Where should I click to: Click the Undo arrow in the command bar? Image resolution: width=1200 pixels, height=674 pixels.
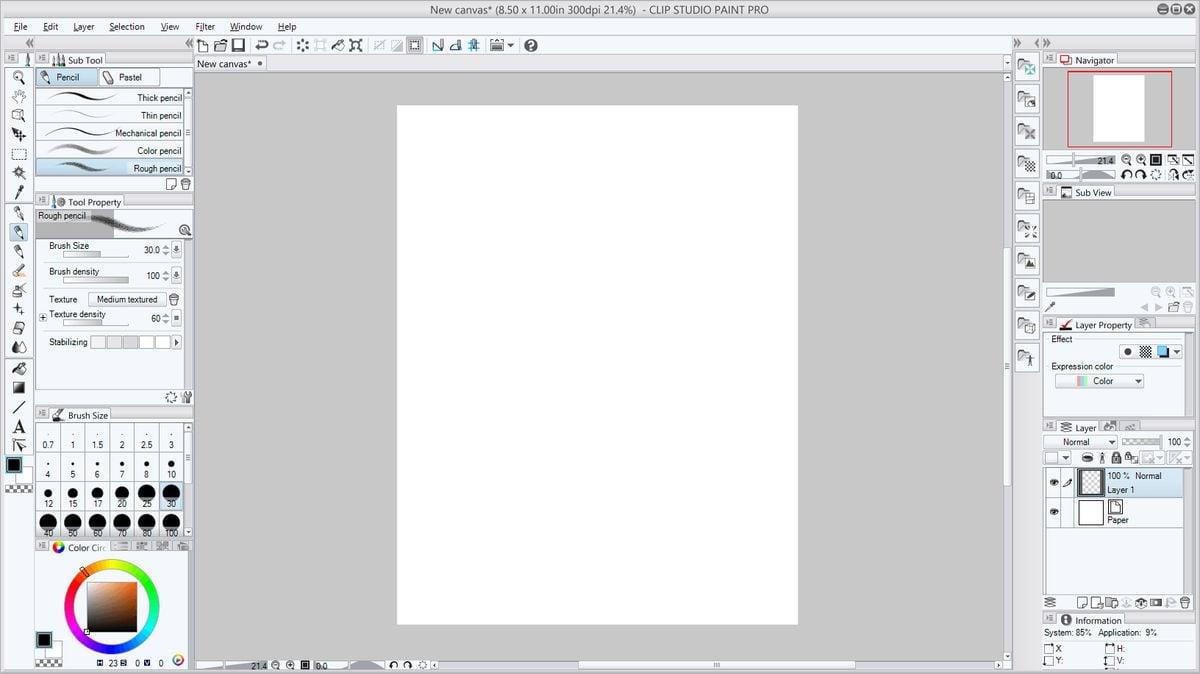(x=261, y=45)
